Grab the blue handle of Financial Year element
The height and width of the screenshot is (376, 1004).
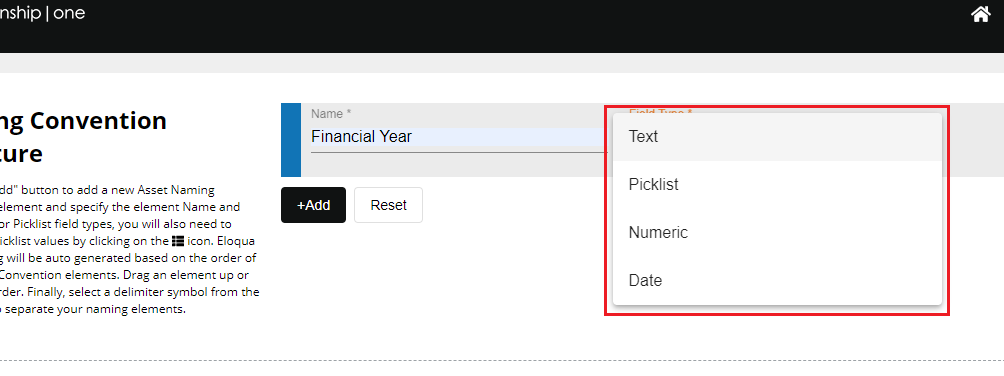coord(291,140)
